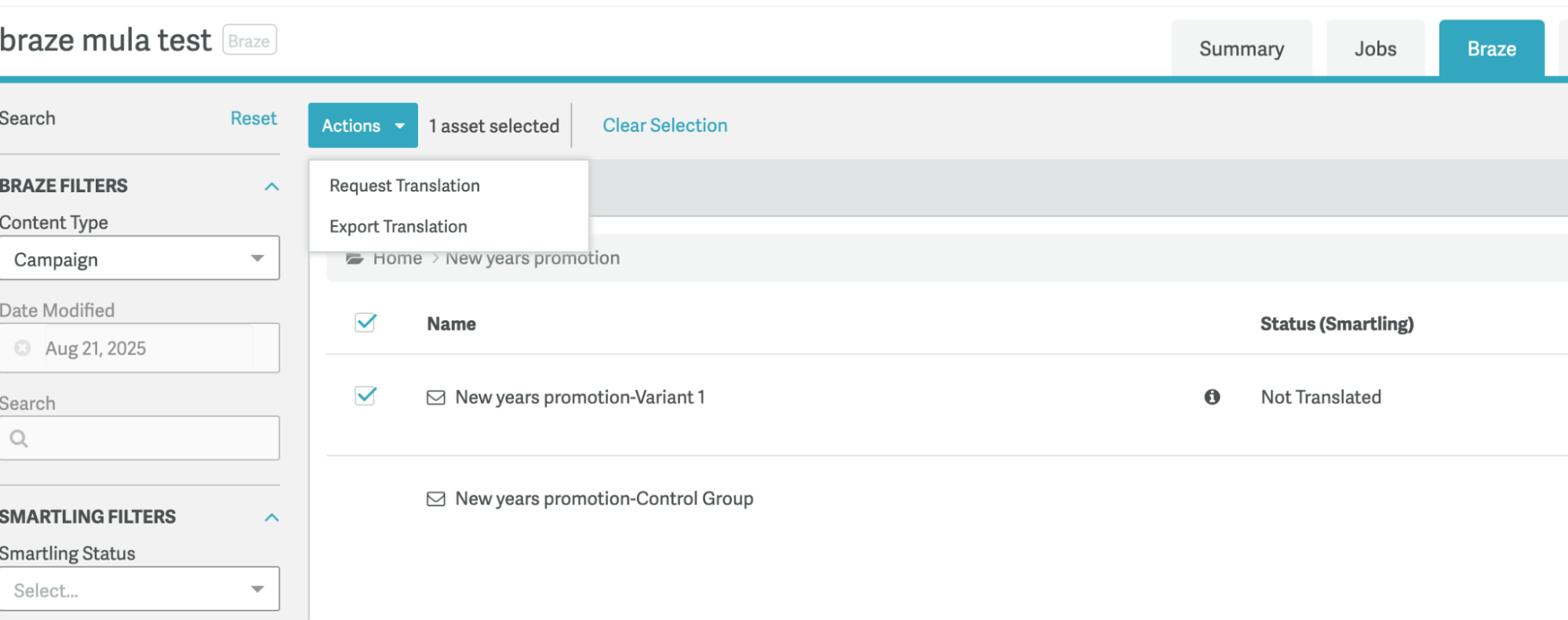Click the folder icon in the breadcrumb

pyautogui.click(x=355, y=258)
